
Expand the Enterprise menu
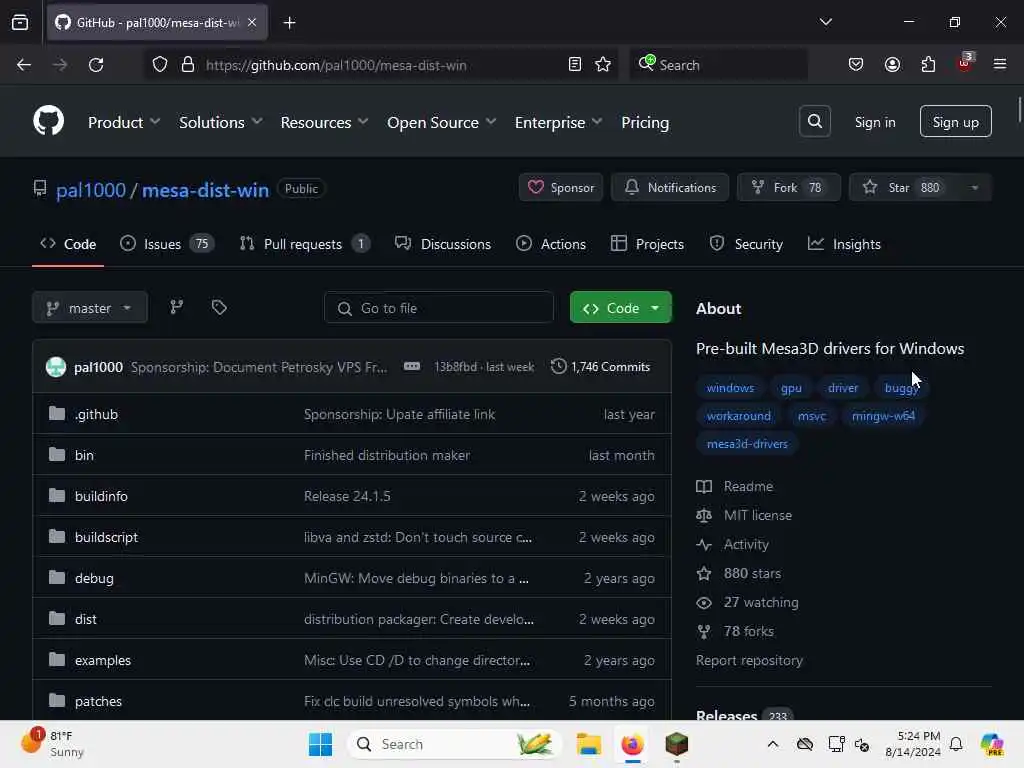[558, 122]
